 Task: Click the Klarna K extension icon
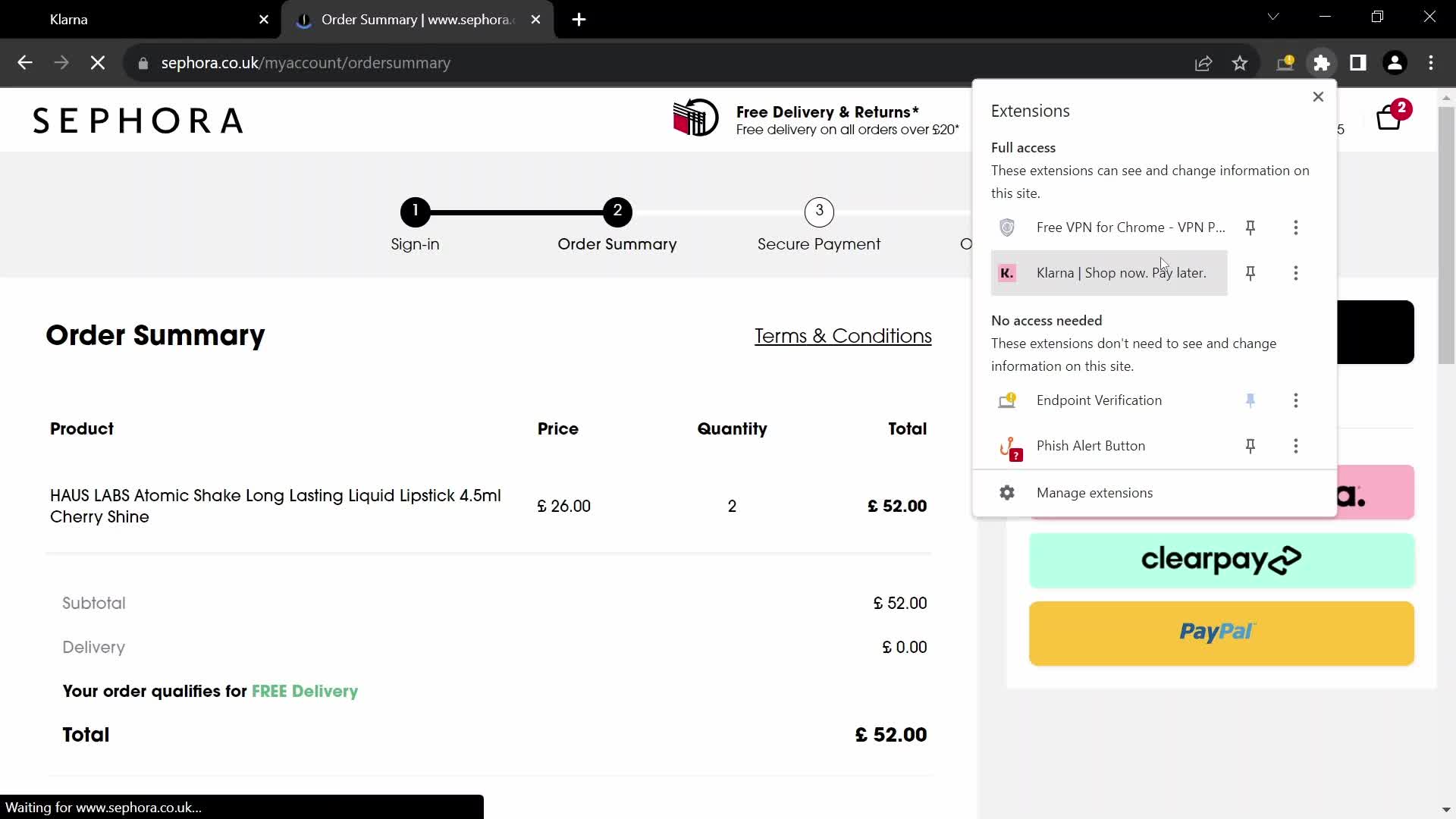tap(1007, 273)
